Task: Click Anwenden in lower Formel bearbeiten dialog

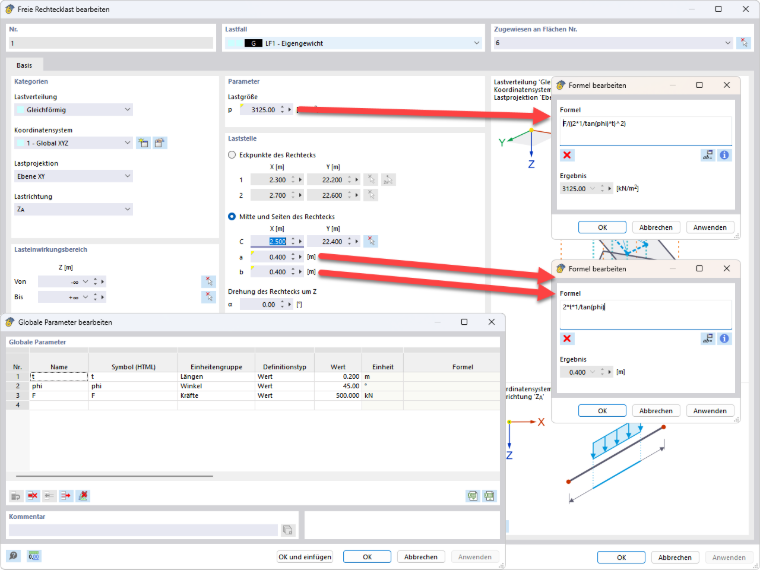Action: (710, 411)
